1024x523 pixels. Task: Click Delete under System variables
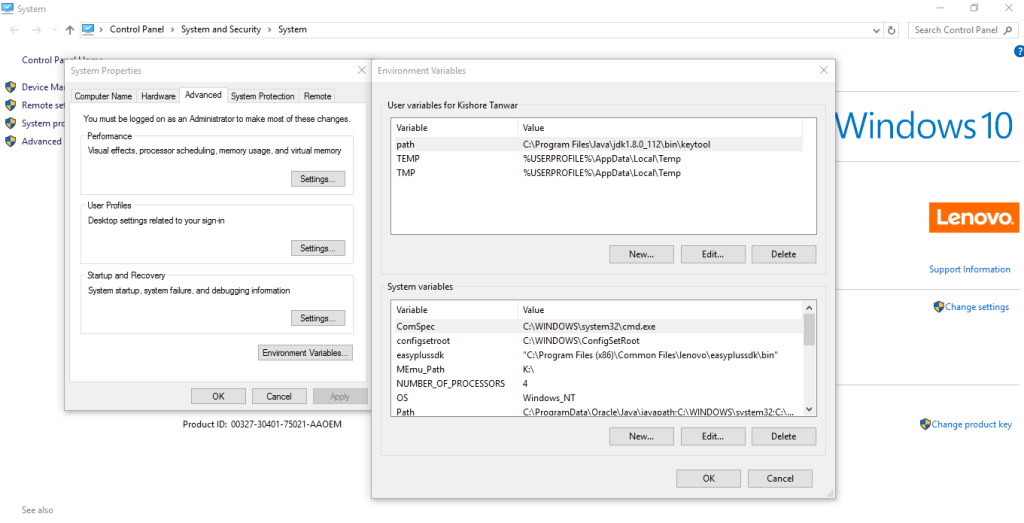click(x=784, y=436)
